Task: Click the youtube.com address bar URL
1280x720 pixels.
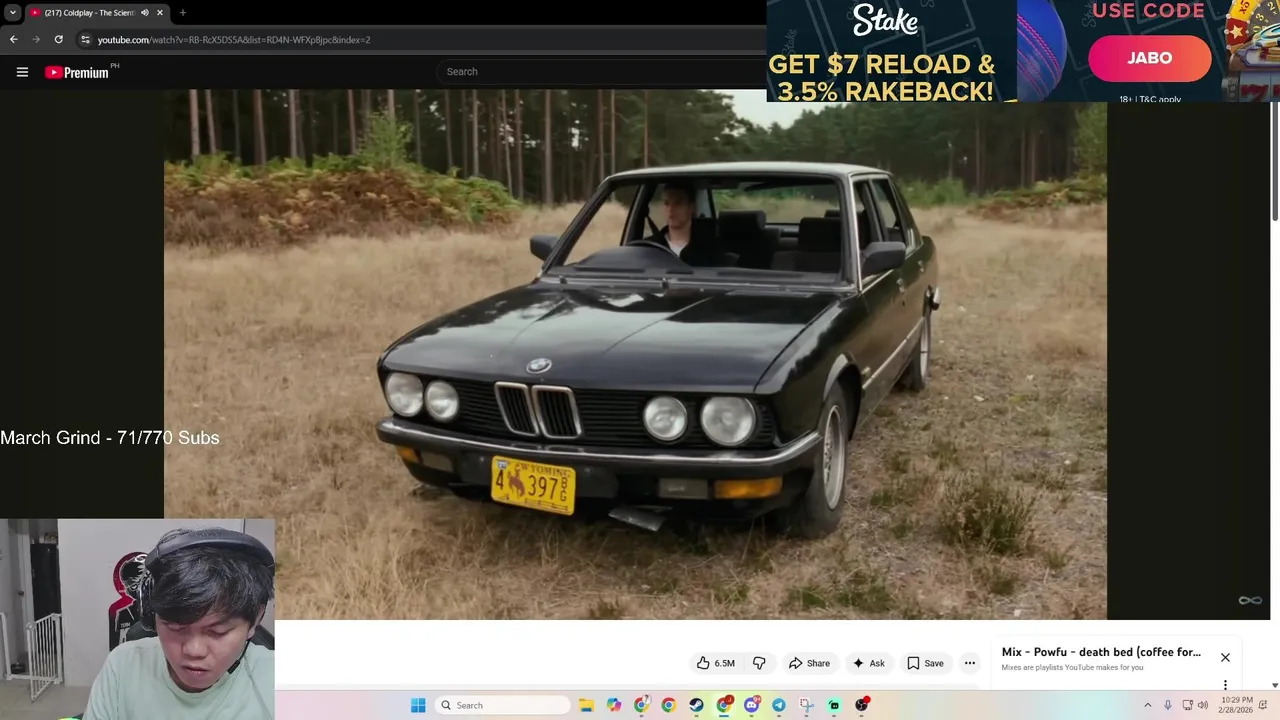Action: (234, 40)
